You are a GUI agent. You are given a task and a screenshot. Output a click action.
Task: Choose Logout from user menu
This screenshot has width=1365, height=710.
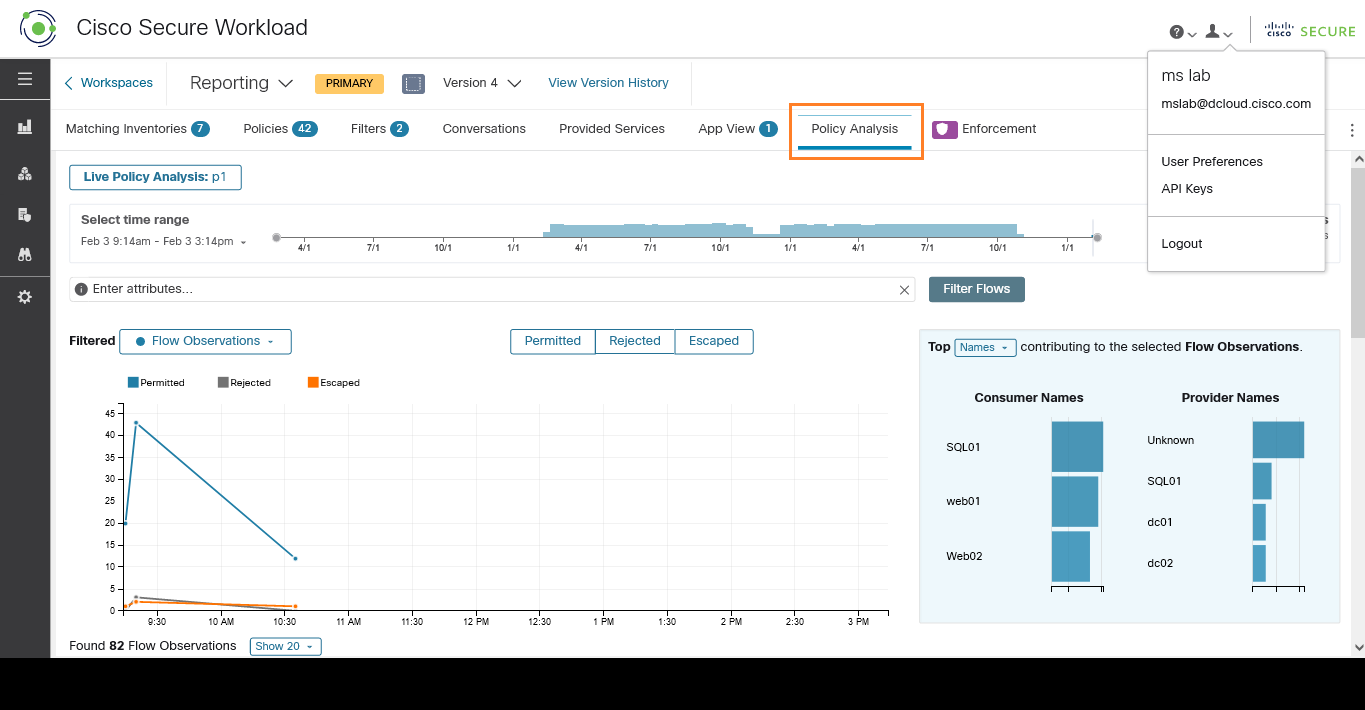point(1182,244)
